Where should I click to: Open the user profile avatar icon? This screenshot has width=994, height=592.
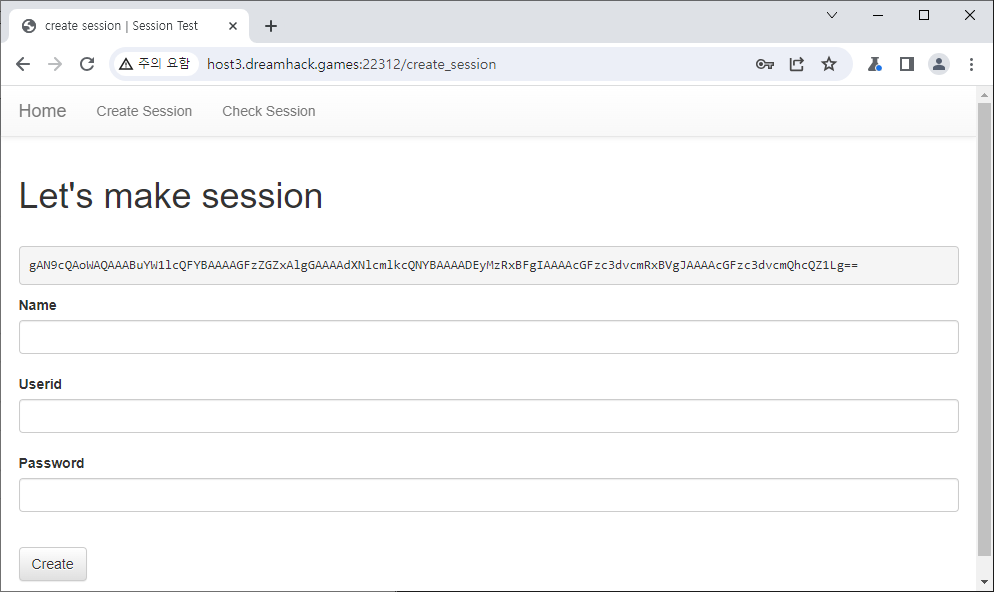(x=939, y=64)
